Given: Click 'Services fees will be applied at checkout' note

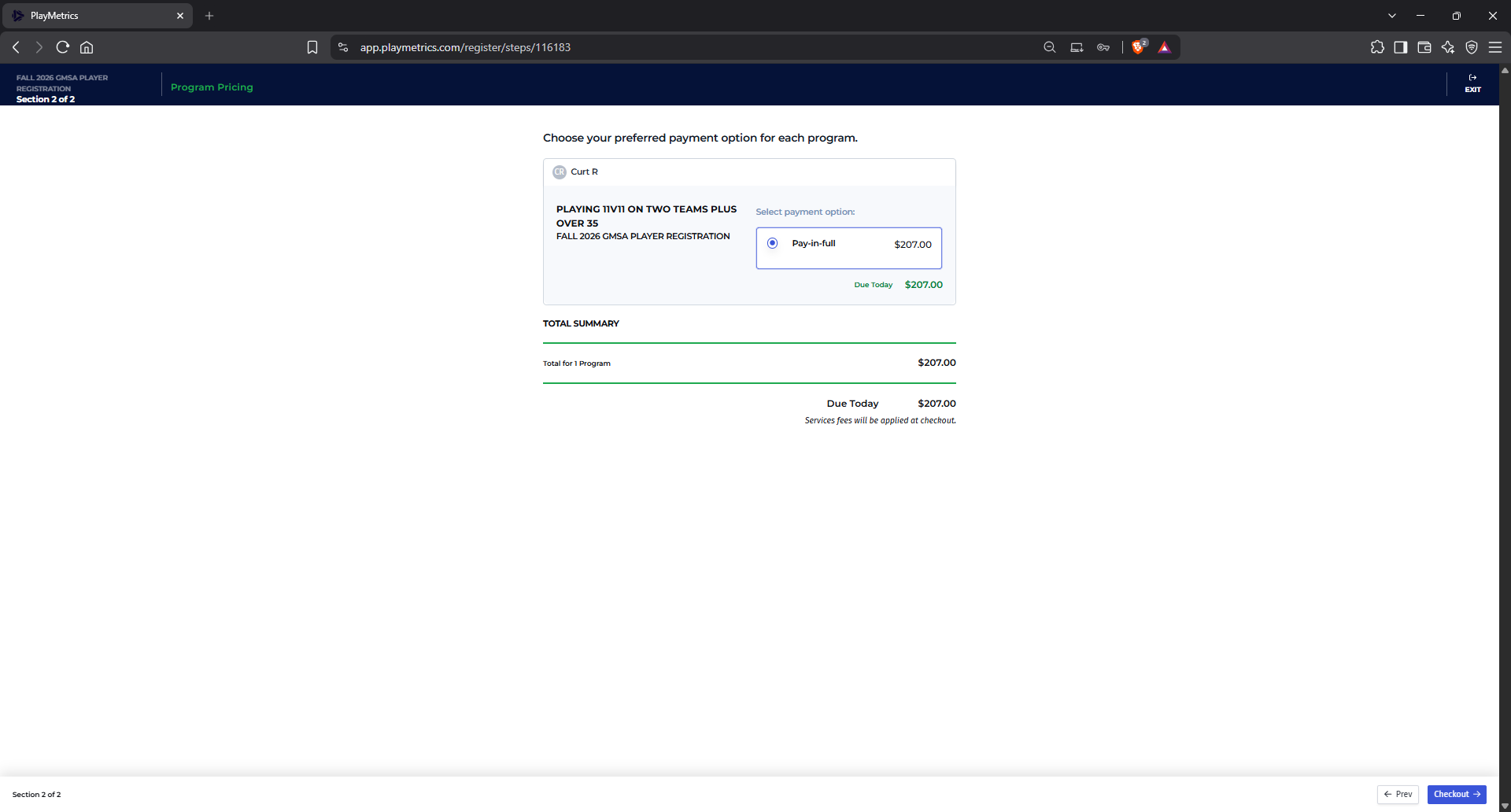Looking at the screenshot, I should tap(880, 421).
